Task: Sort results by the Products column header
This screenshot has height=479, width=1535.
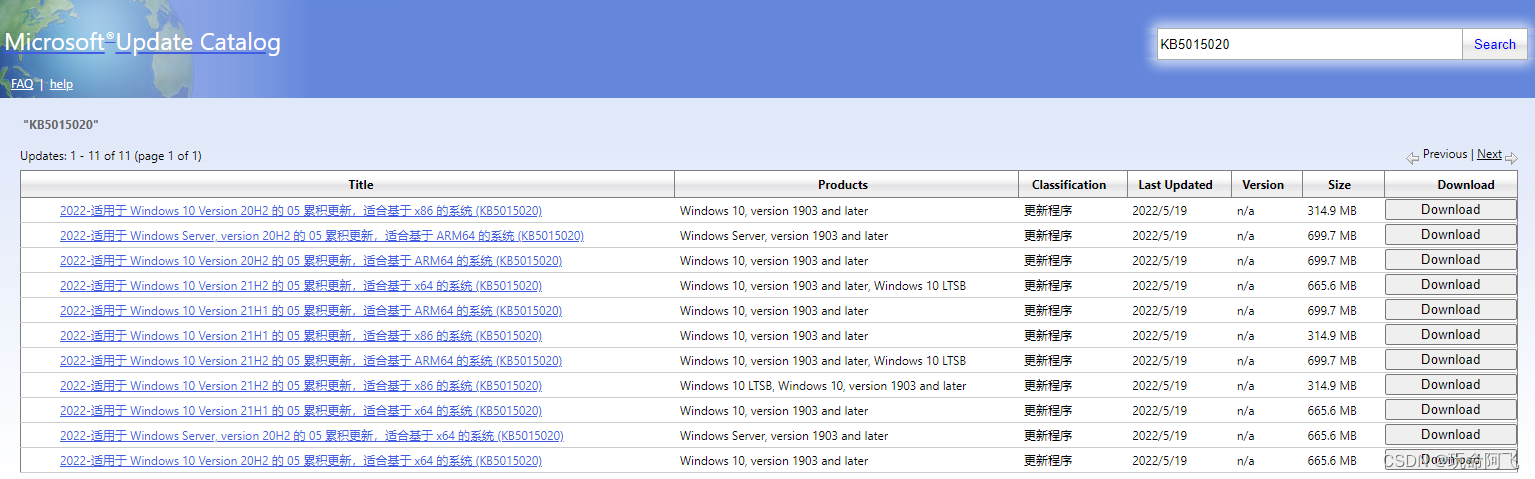Action: [843, 185]
